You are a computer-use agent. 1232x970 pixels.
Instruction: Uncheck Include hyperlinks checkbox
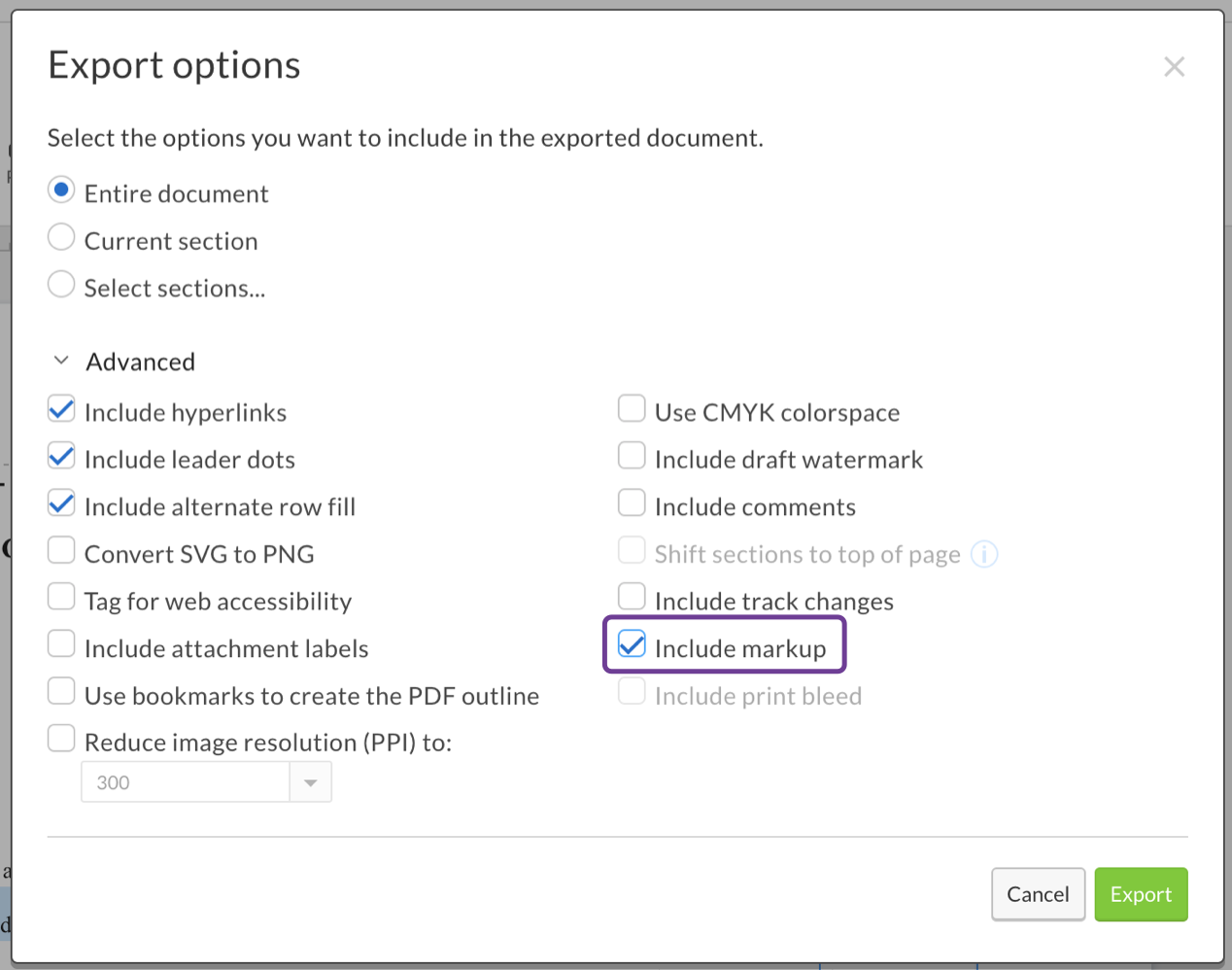61,410
